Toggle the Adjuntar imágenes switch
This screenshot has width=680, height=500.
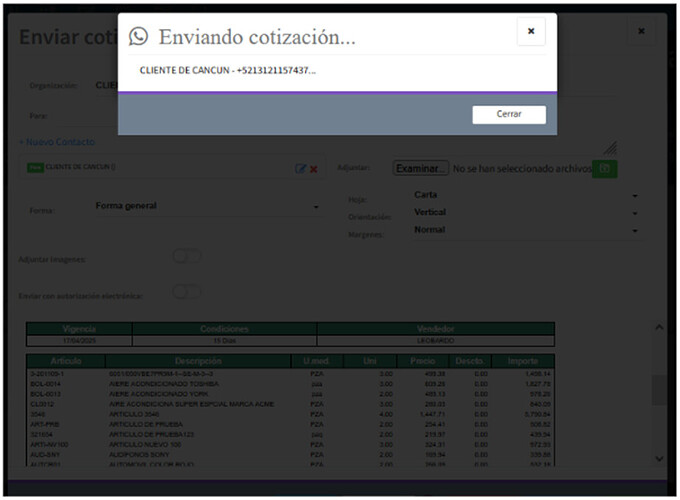[186, 257]
